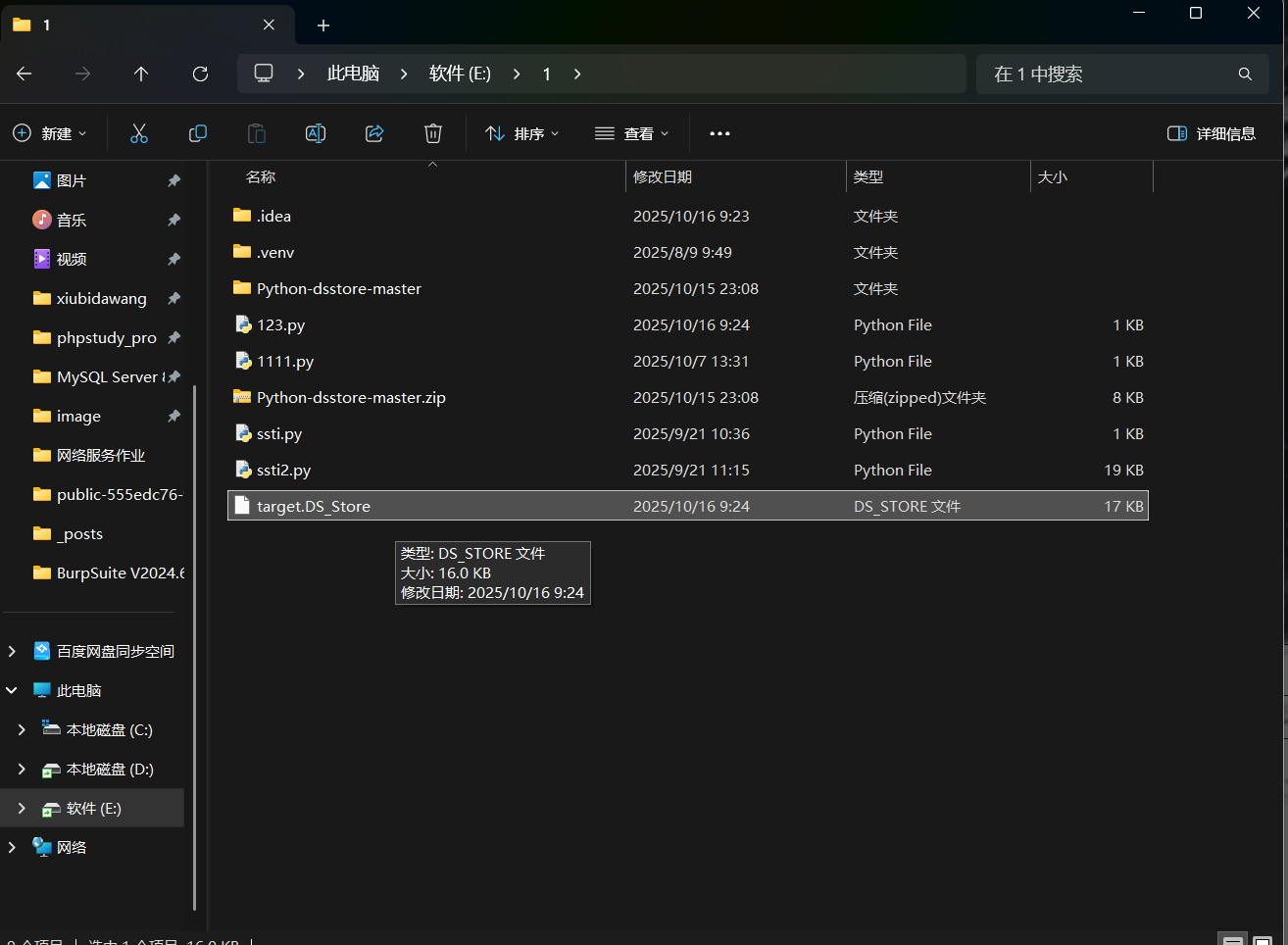Click the Share icon in toolbar
The image size is (1288, 945).
pos(374,133)
